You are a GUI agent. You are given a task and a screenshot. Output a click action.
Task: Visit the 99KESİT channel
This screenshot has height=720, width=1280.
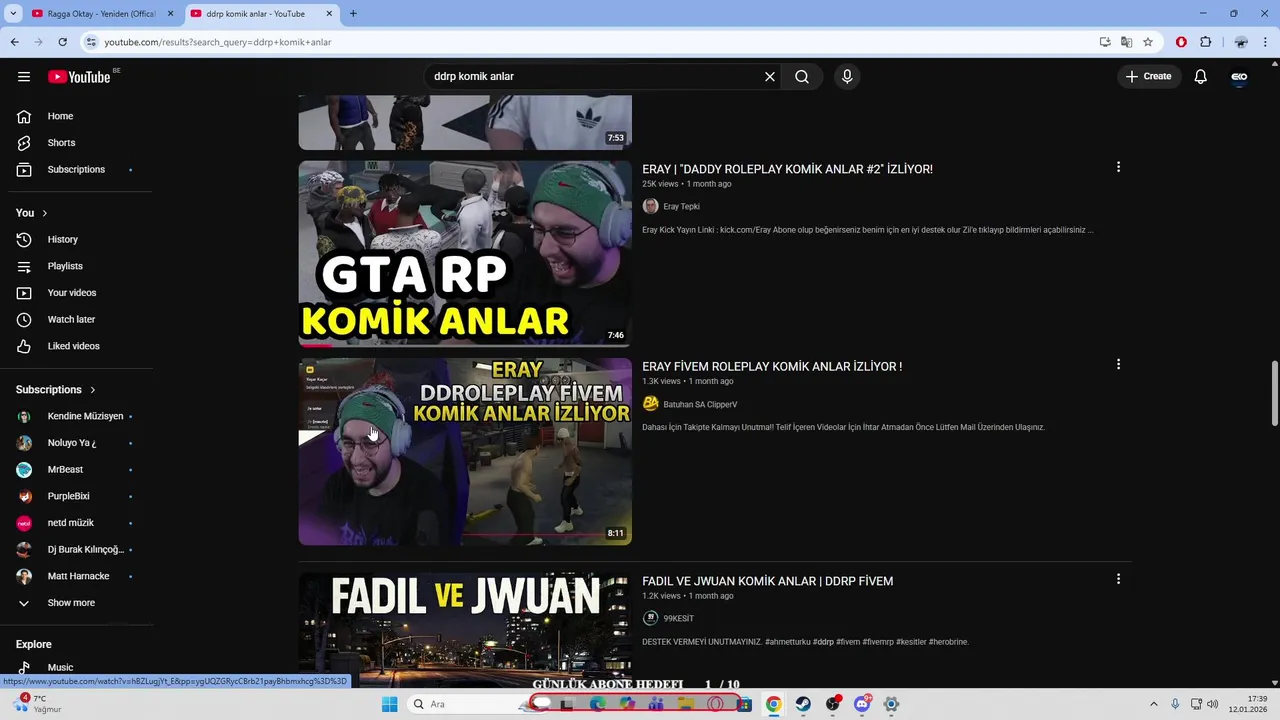tap(678, 619)
